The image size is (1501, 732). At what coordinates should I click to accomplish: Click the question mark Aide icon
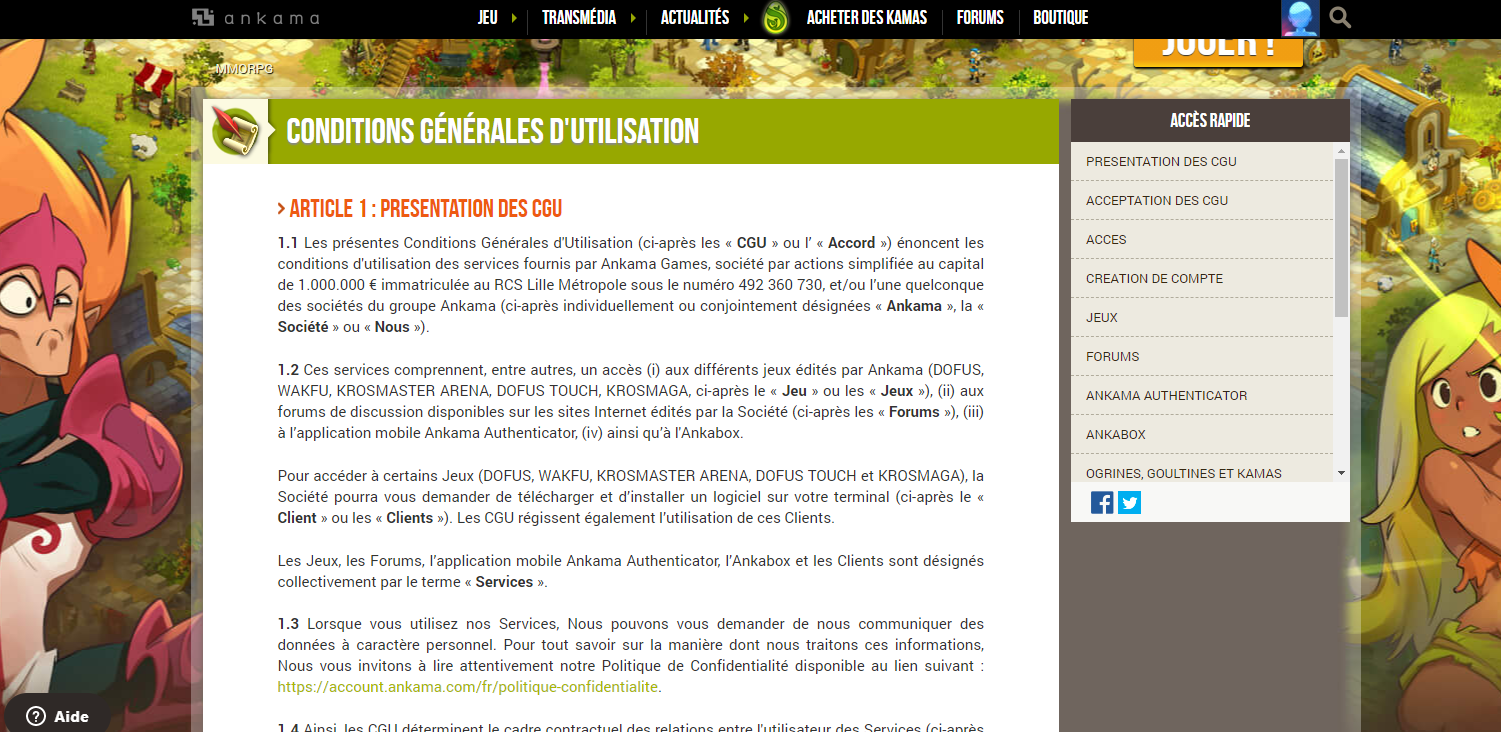pyautogui.click(x=36, y=716)
